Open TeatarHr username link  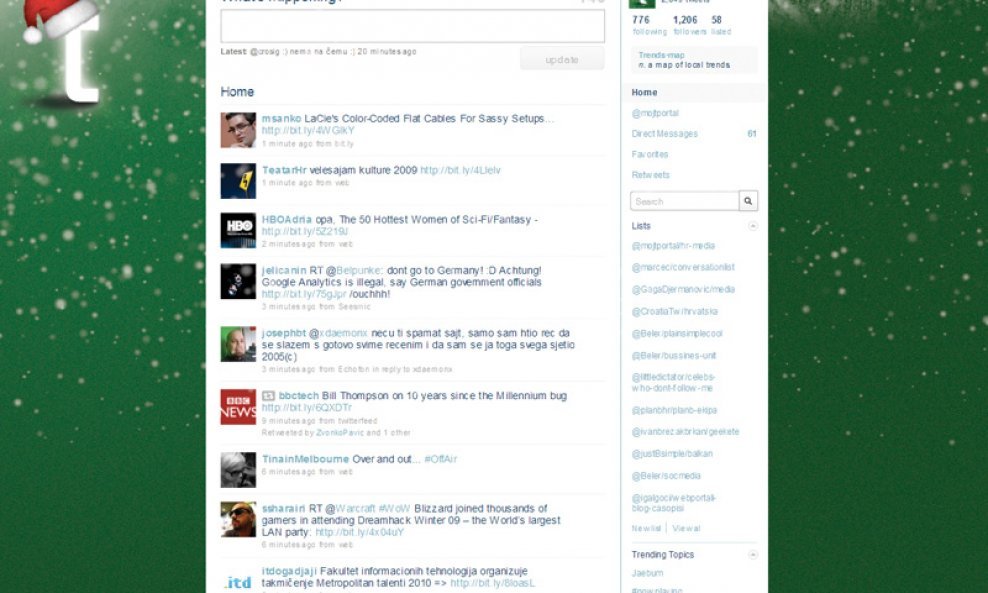pyautogui.click(x=284, y=170)
